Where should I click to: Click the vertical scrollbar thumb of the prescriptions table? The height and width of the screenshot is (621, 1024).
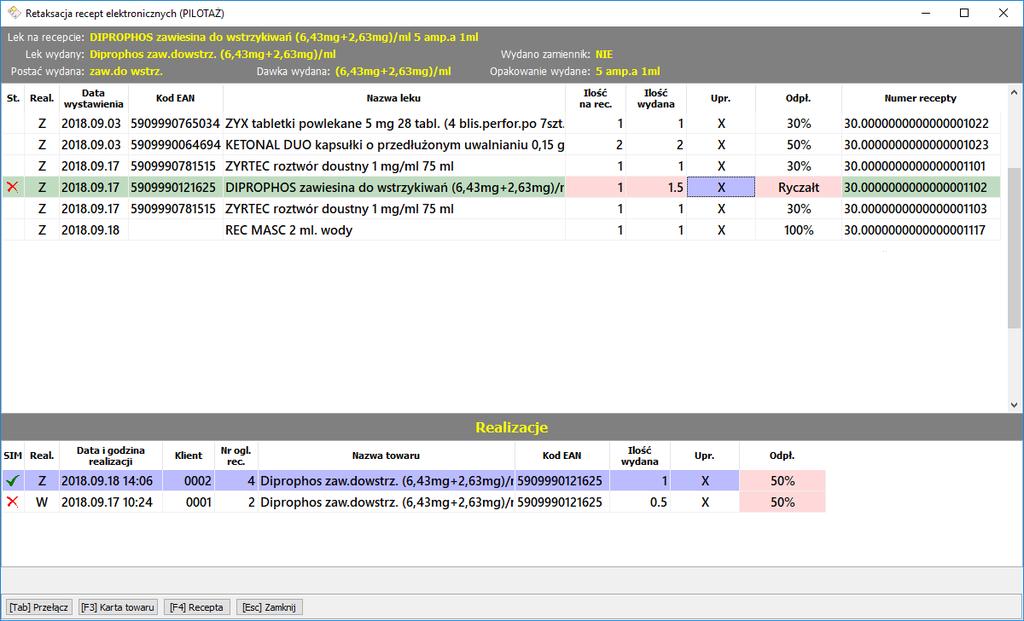(x=1014, y=248)
